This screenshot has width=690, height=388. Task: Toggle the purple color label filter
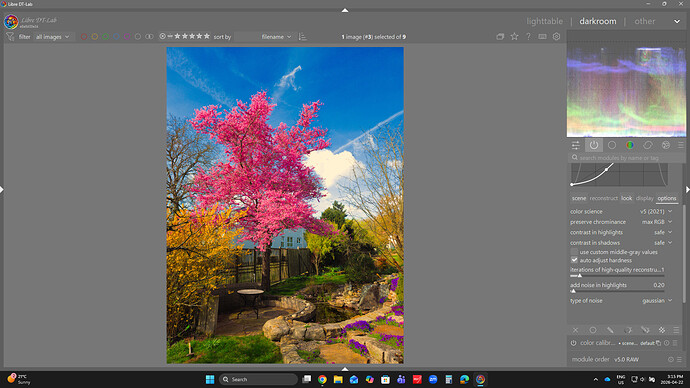127,37
